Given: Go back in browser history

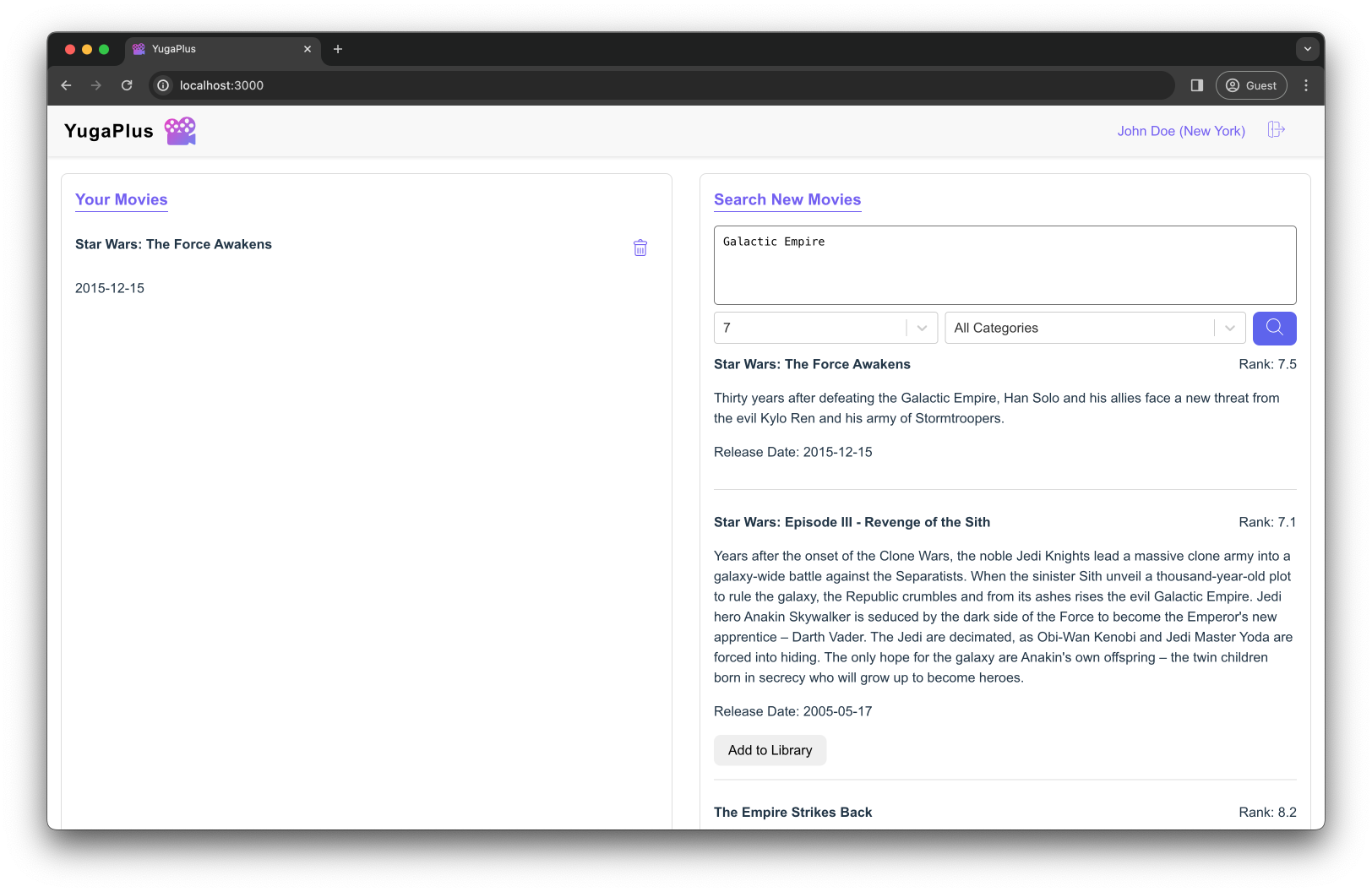Looking at the screenshot, I should 66,85.
